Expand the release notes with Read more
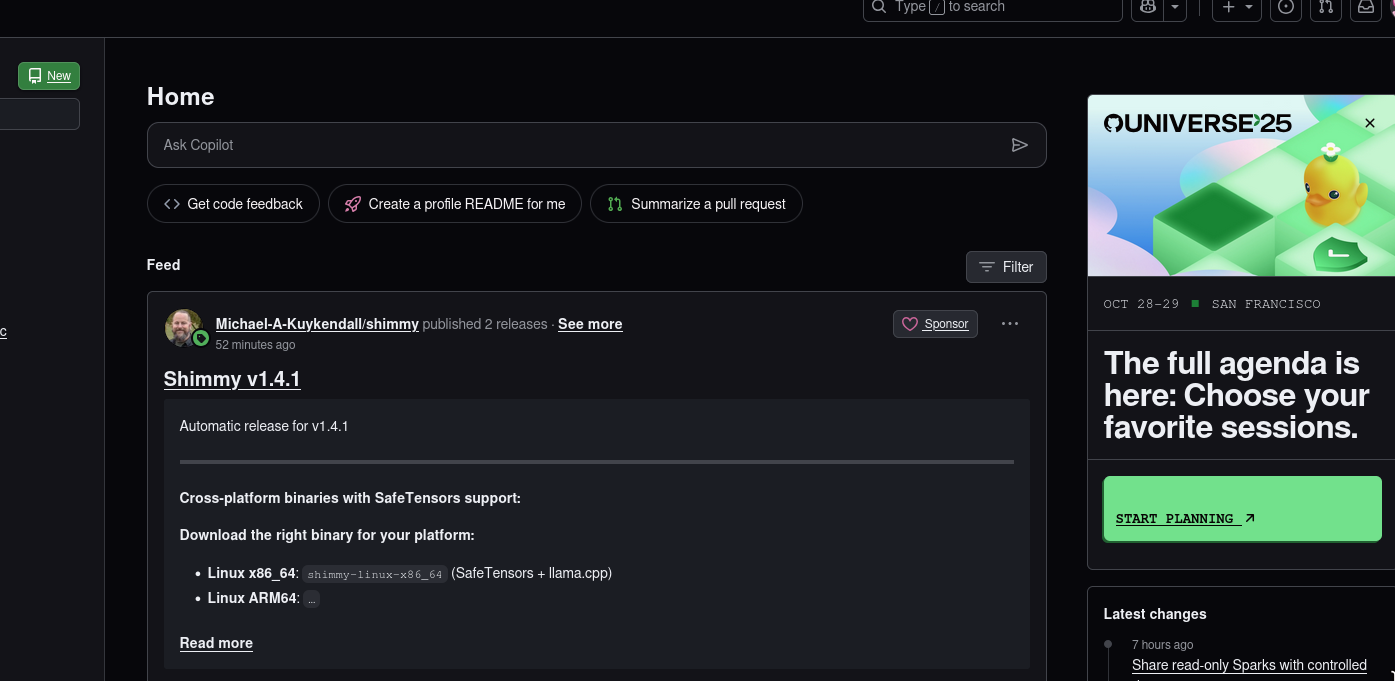This screenshot has width=1395, height=681. point(216,643)
